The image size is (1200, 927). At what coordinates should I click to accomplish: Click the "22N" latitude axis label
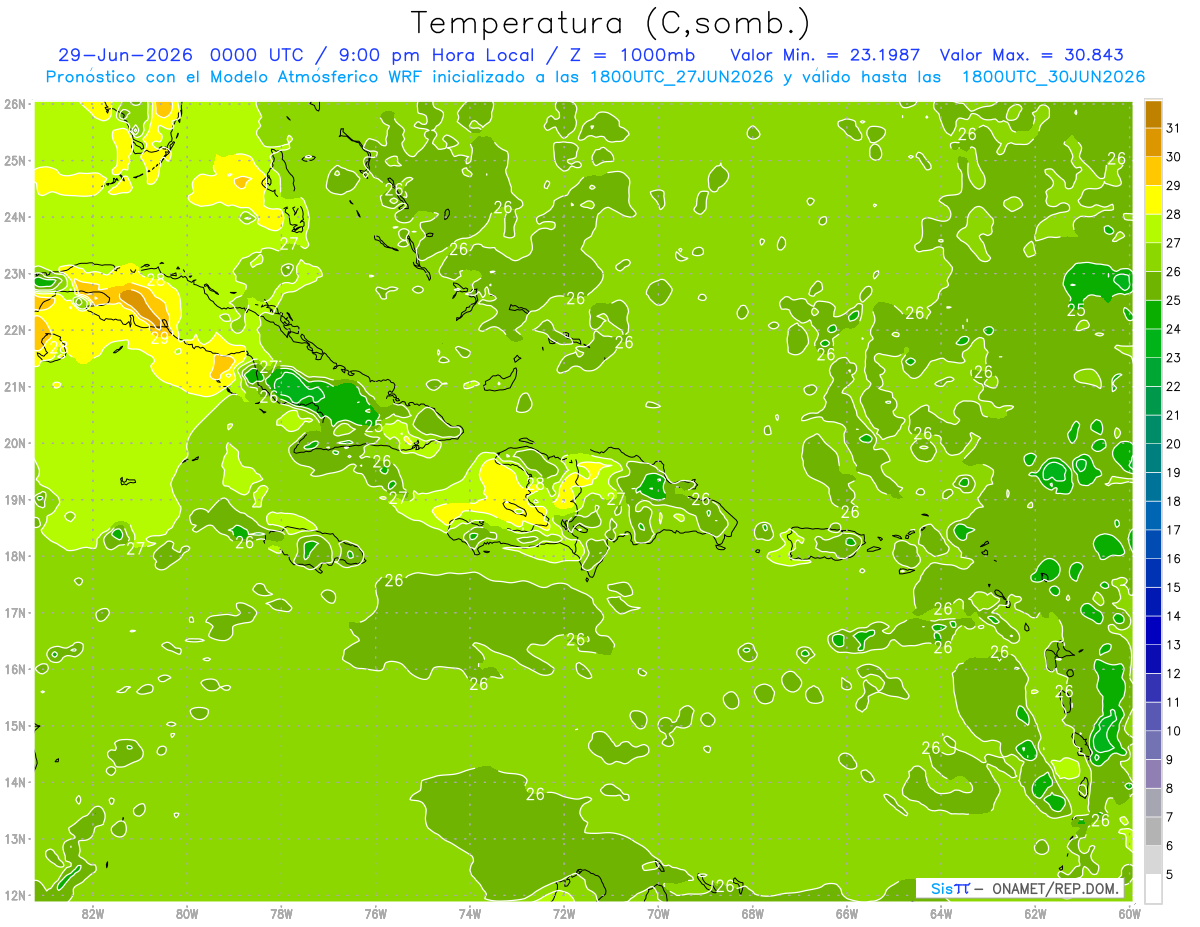point(15,330)
